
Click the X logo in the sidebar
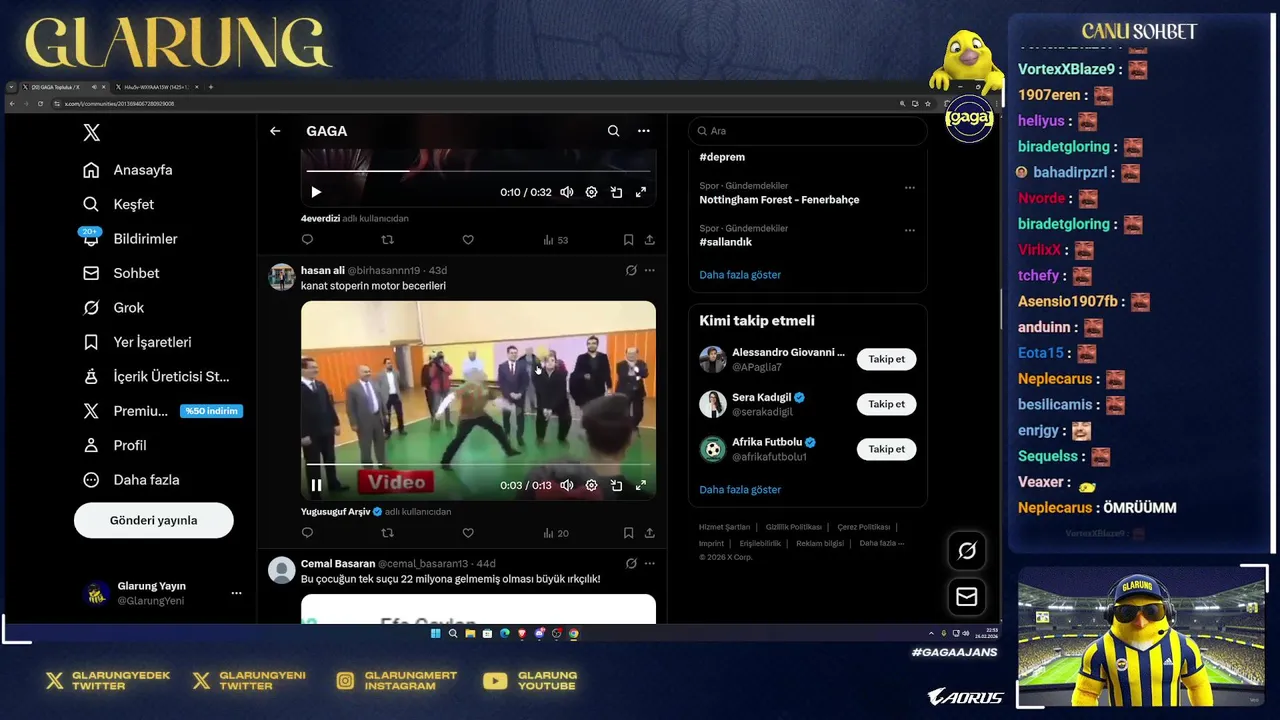coord(91,132)
